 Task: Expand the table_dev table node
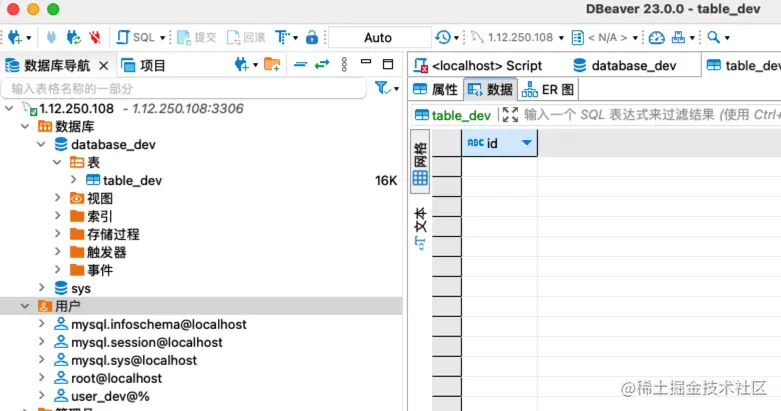point(73,180)
